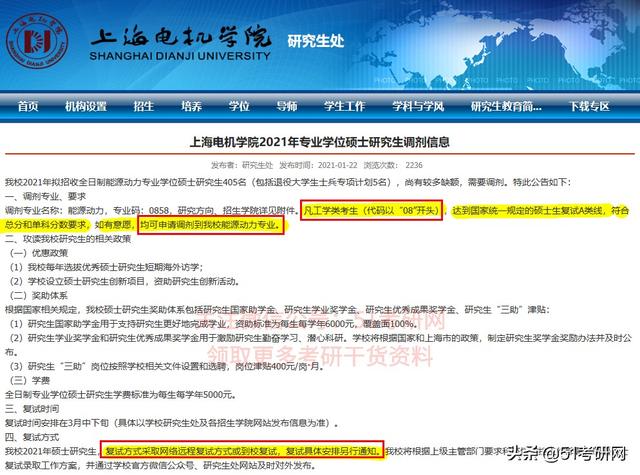Click the highlighted text 复试方式采取网络远程复试方式或到校复试
The width and height of the screenshot is (640, 475).
click(x=192, y=451)
